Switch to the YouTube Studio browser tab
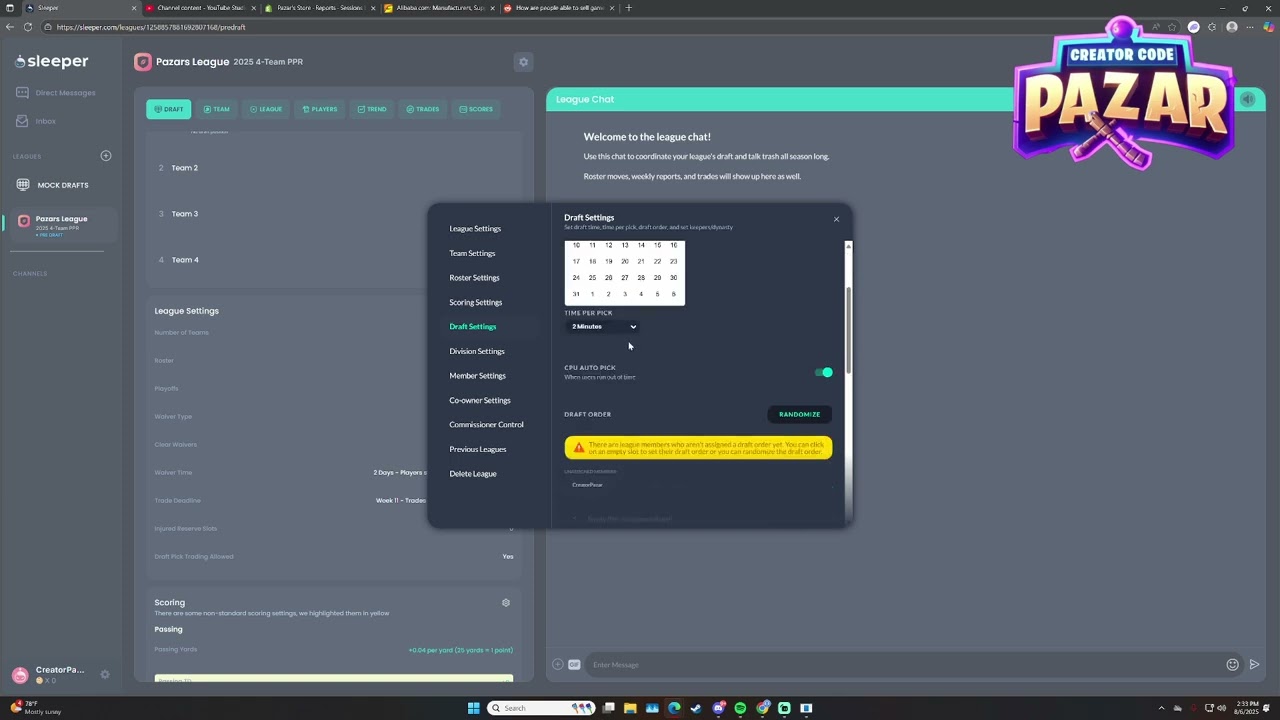This screenshot has width=1280, height=720. click(200, 8)
